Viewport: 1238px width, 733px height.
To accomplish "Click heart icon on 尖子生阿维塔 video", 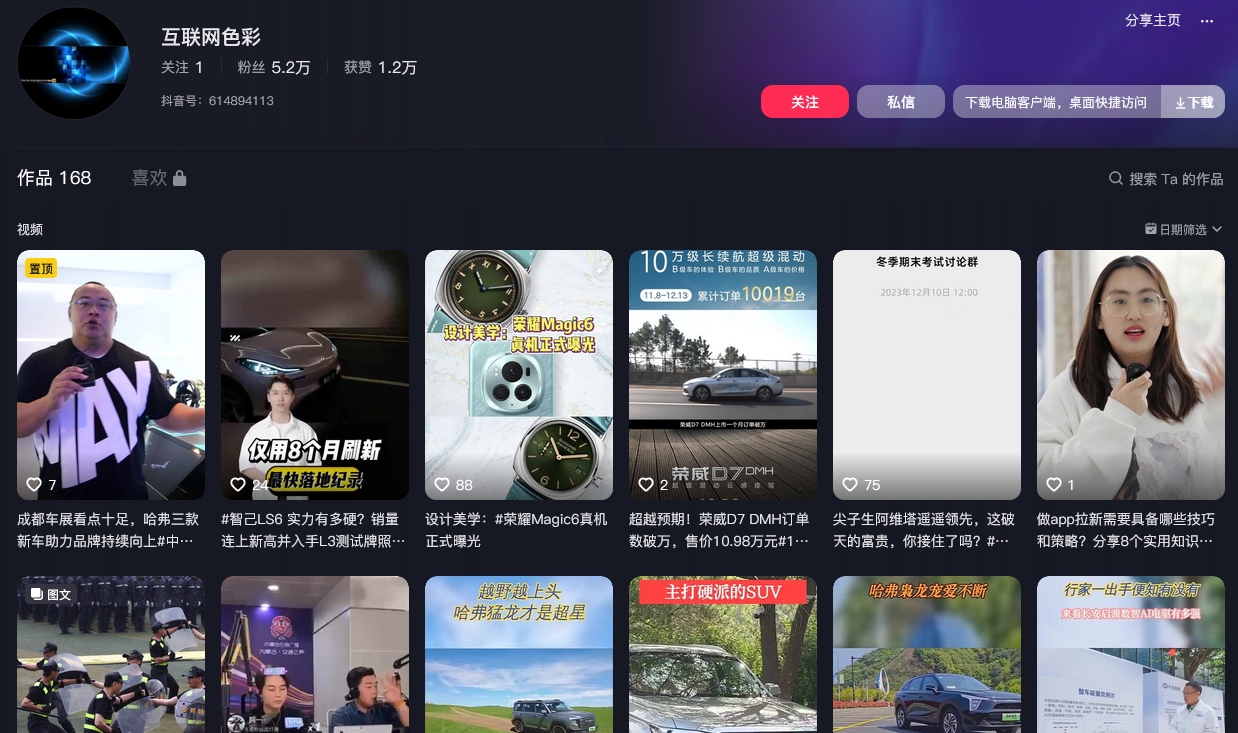I will click(850, 484).
